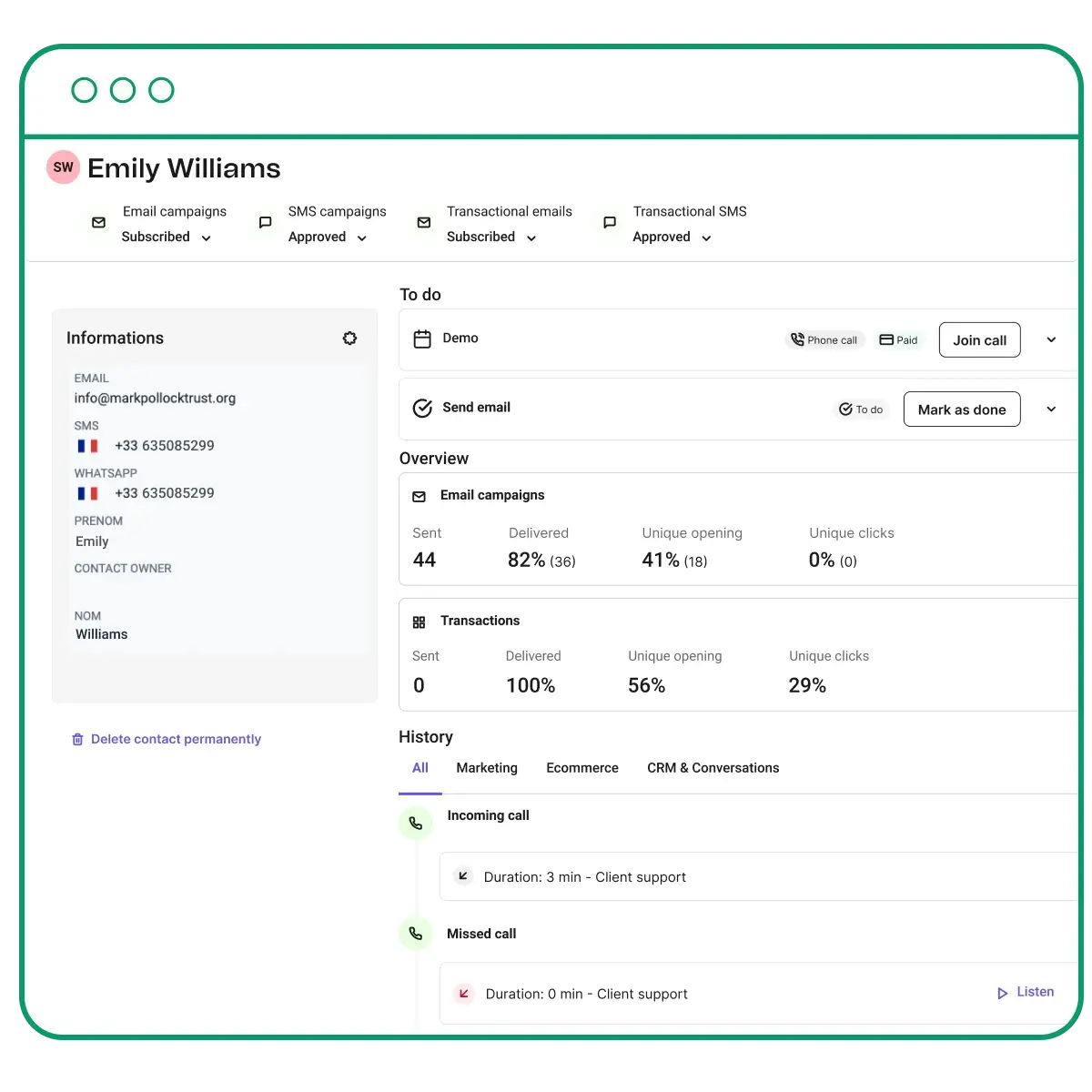Open the Informations settings gear

(x=349, y=338)
